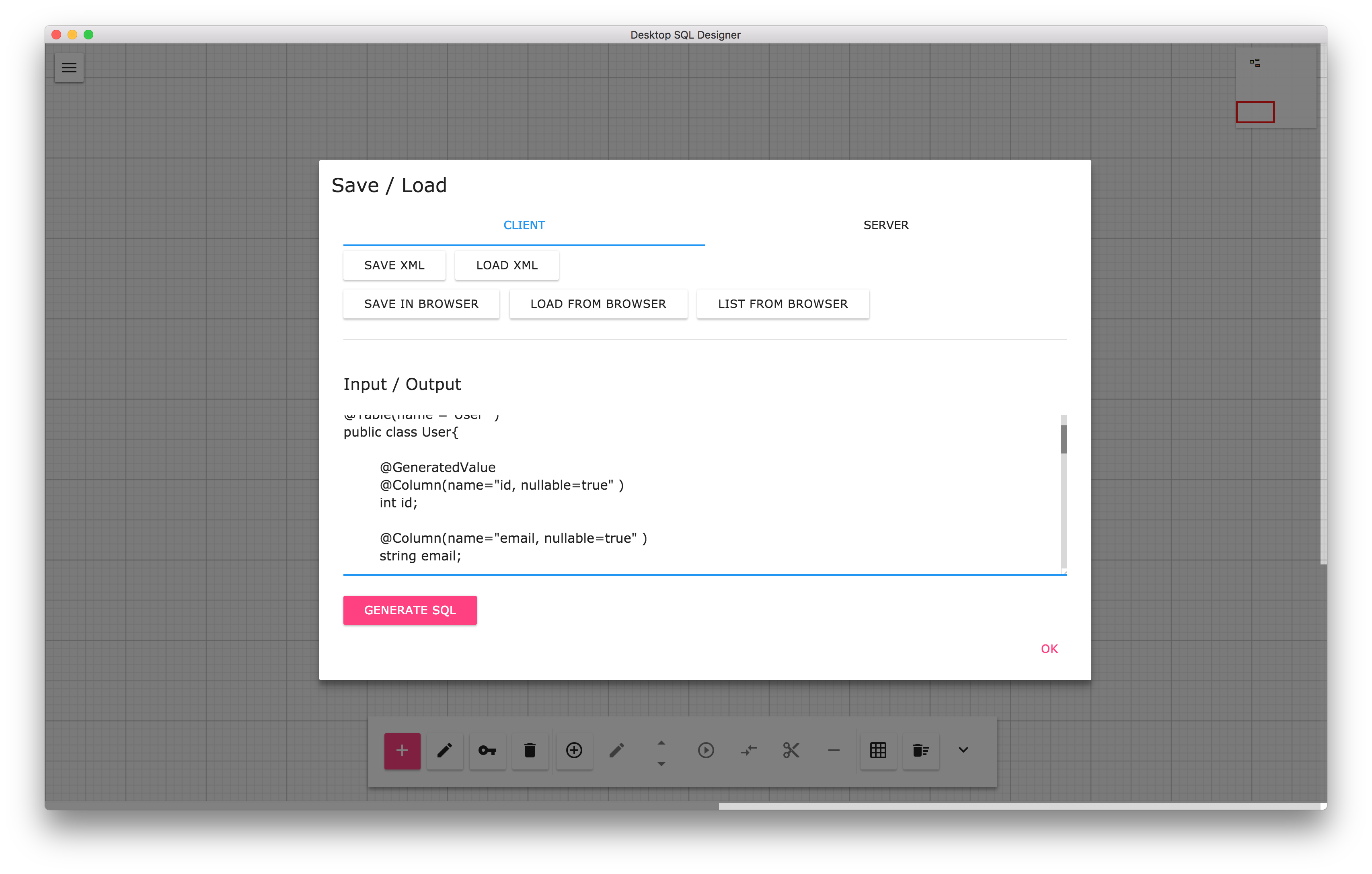This screenshot has height=874, width=1372.
Task: Click the circled plus add field icon
Action: [574, 750]
